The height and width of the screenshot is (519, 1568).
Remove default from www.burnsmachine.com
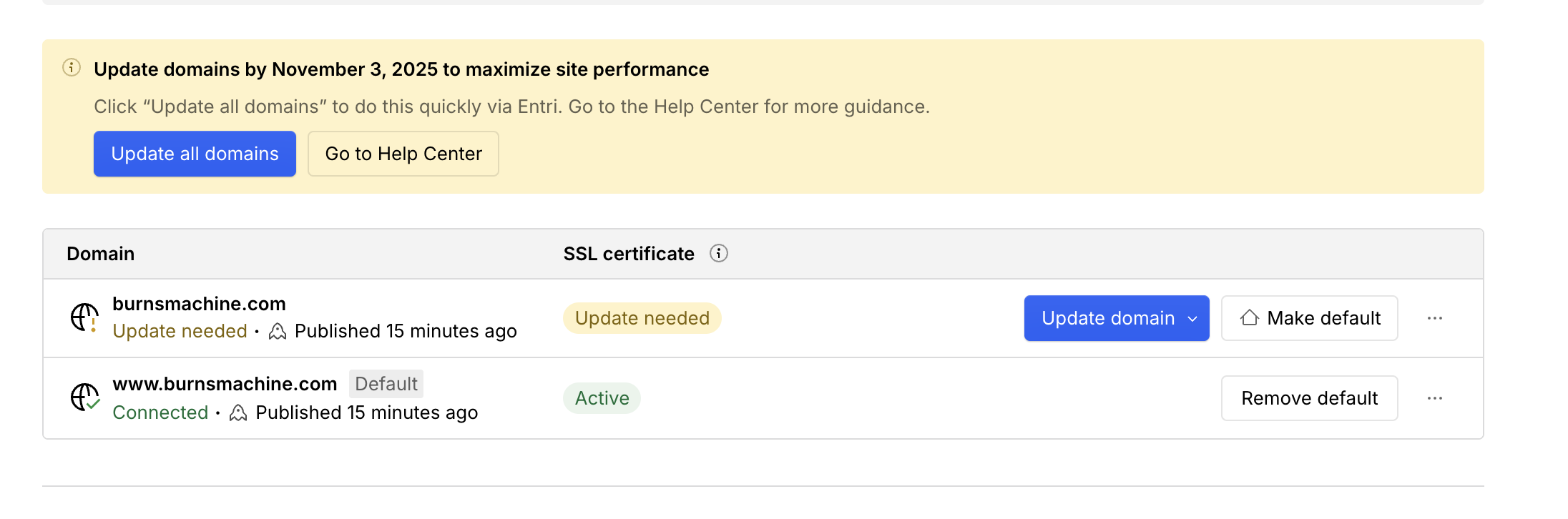tap(1309, 398)
